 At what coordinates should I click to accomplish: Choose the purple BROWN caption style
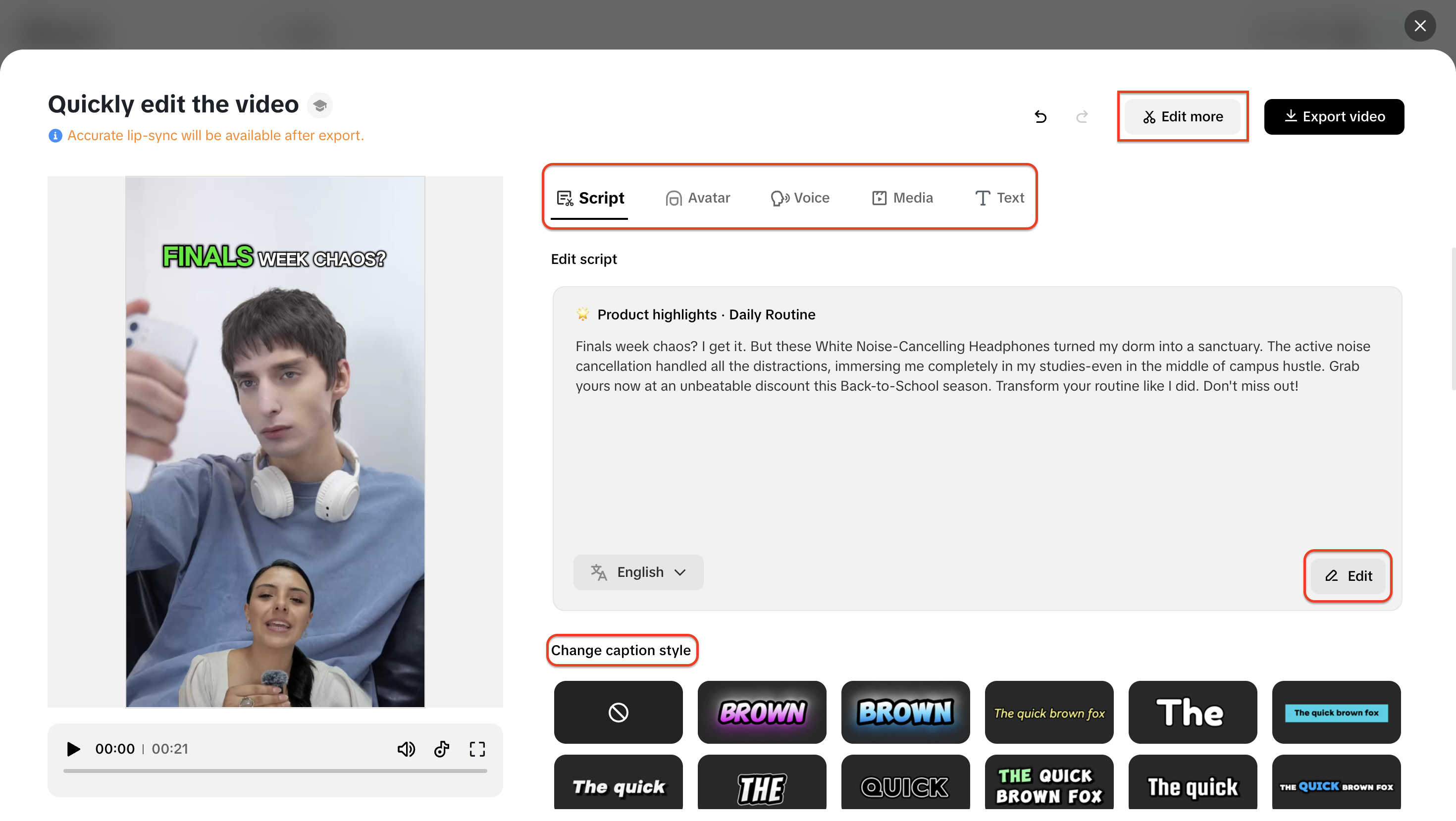pyautogui.click(x=761, y=712)
